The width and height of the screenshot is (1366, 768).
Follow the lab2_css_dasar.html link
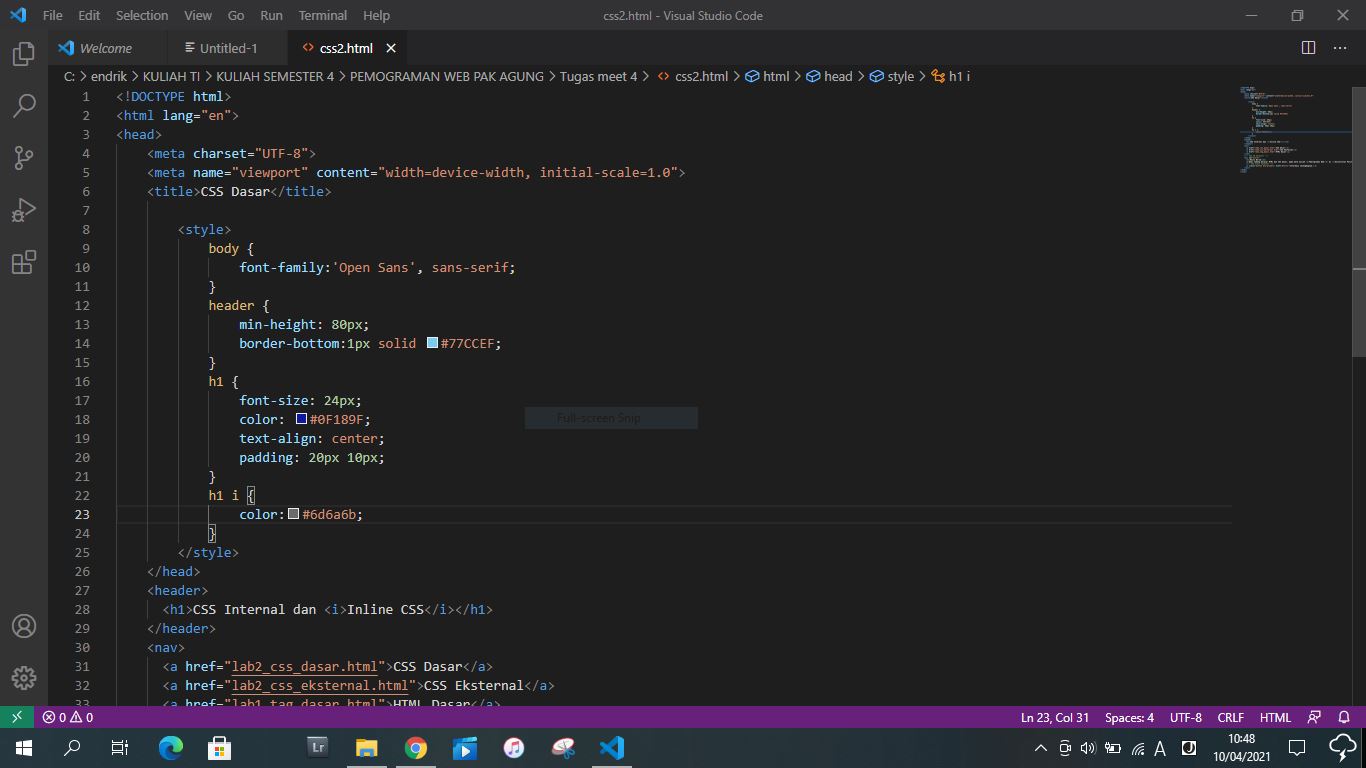point(303,666)
